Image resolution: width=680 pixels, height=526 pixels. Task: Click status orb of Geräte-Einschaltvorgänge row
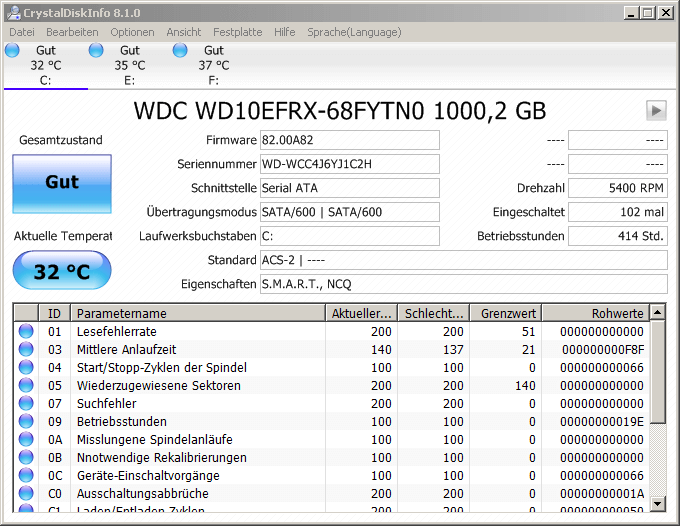(26, 475)
